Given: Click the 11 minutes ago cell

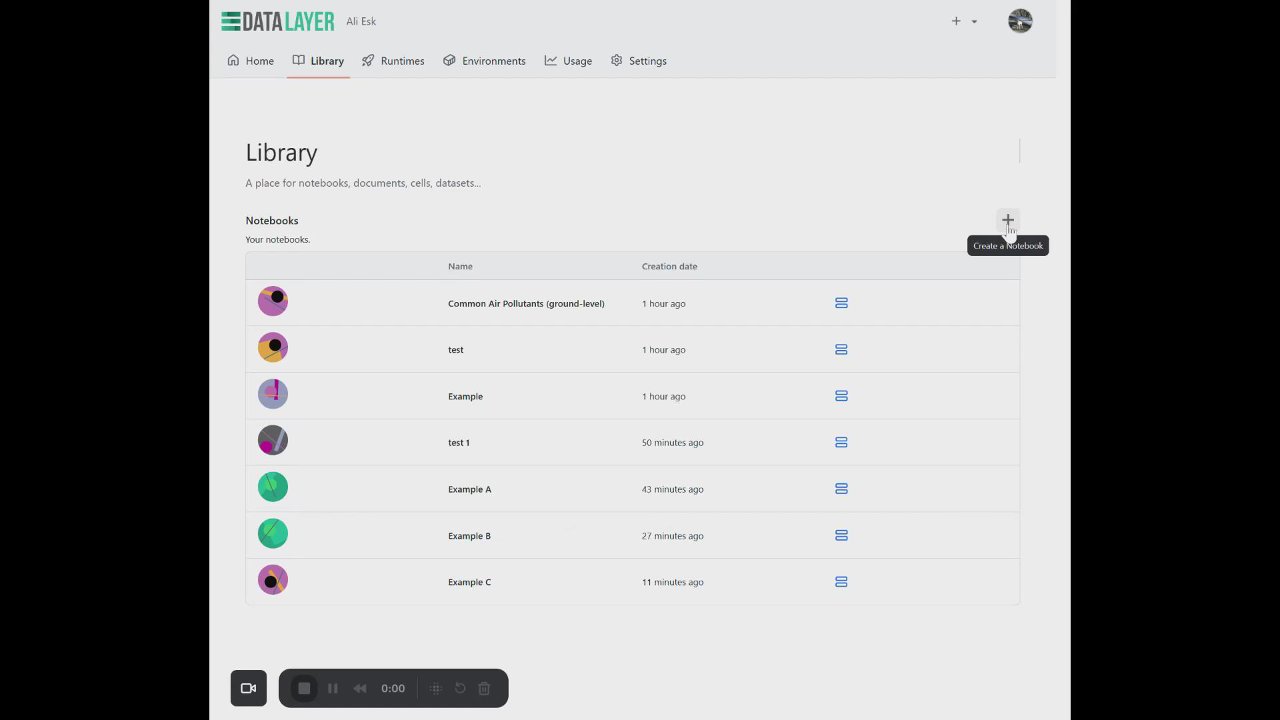Looking at the screenshot, I should [673, 582].
